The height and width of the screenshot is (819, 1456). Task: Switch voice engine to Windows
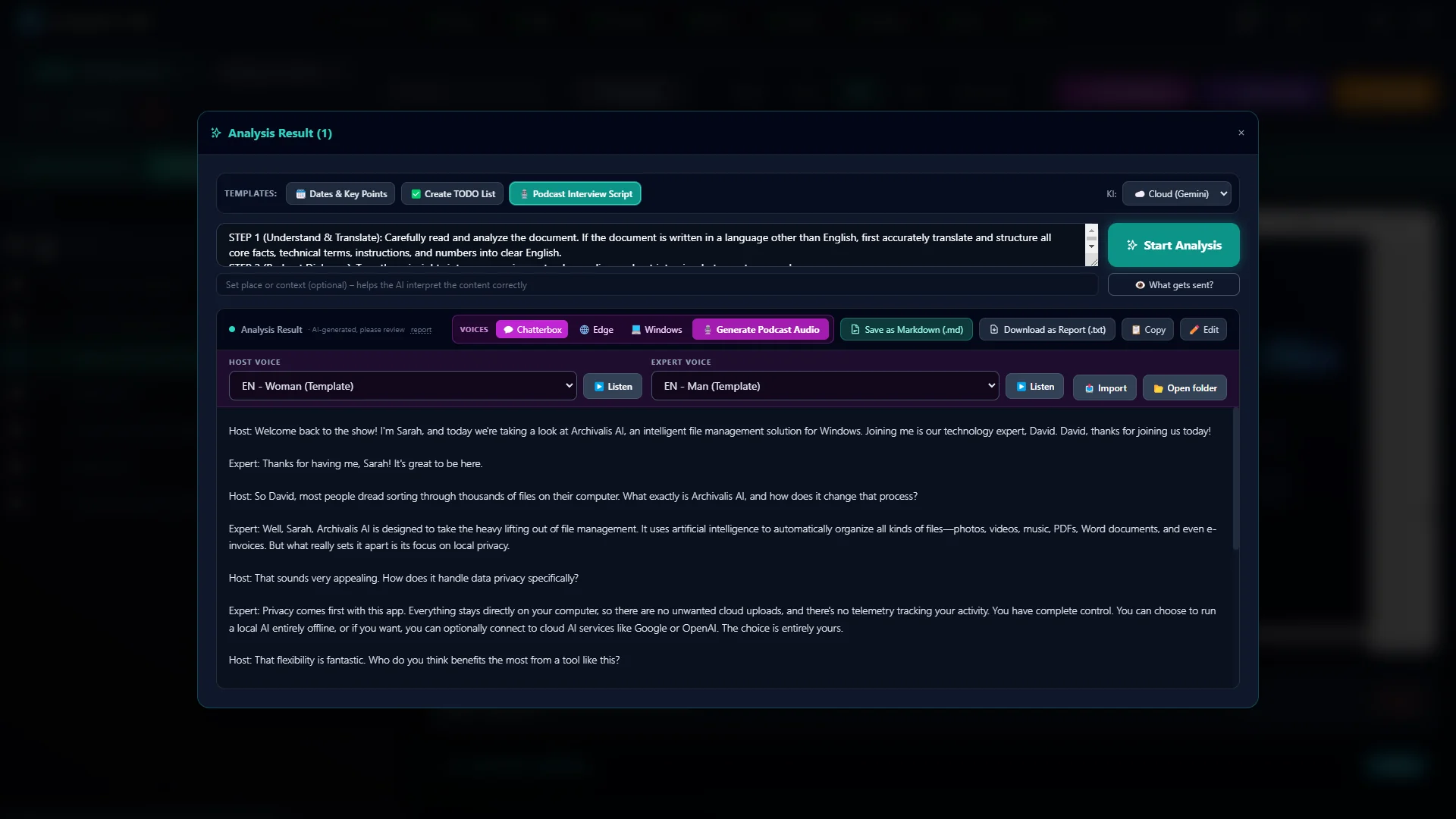[657, 330]
